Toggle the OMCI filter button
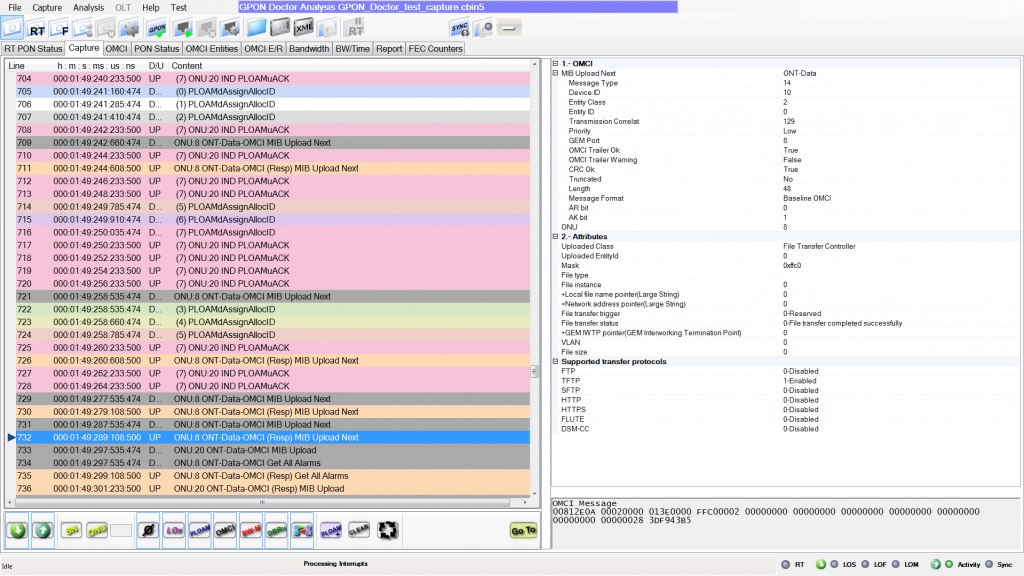The width and height of the screenshot is (1024, 576). point(225,530)
